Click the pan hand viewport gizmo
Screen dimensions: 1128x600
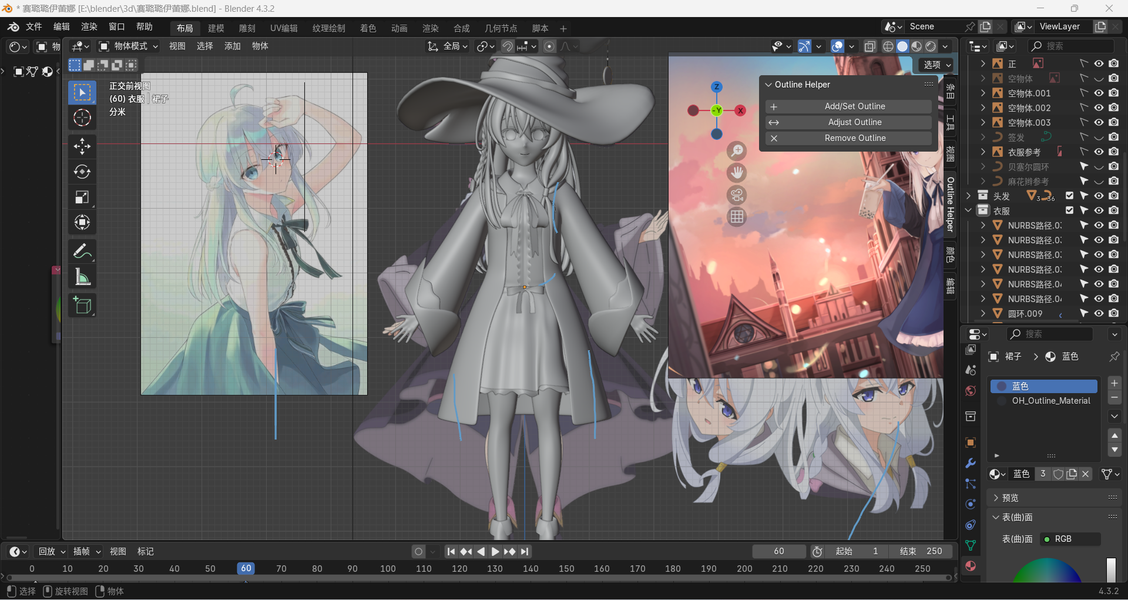[737, 173]
